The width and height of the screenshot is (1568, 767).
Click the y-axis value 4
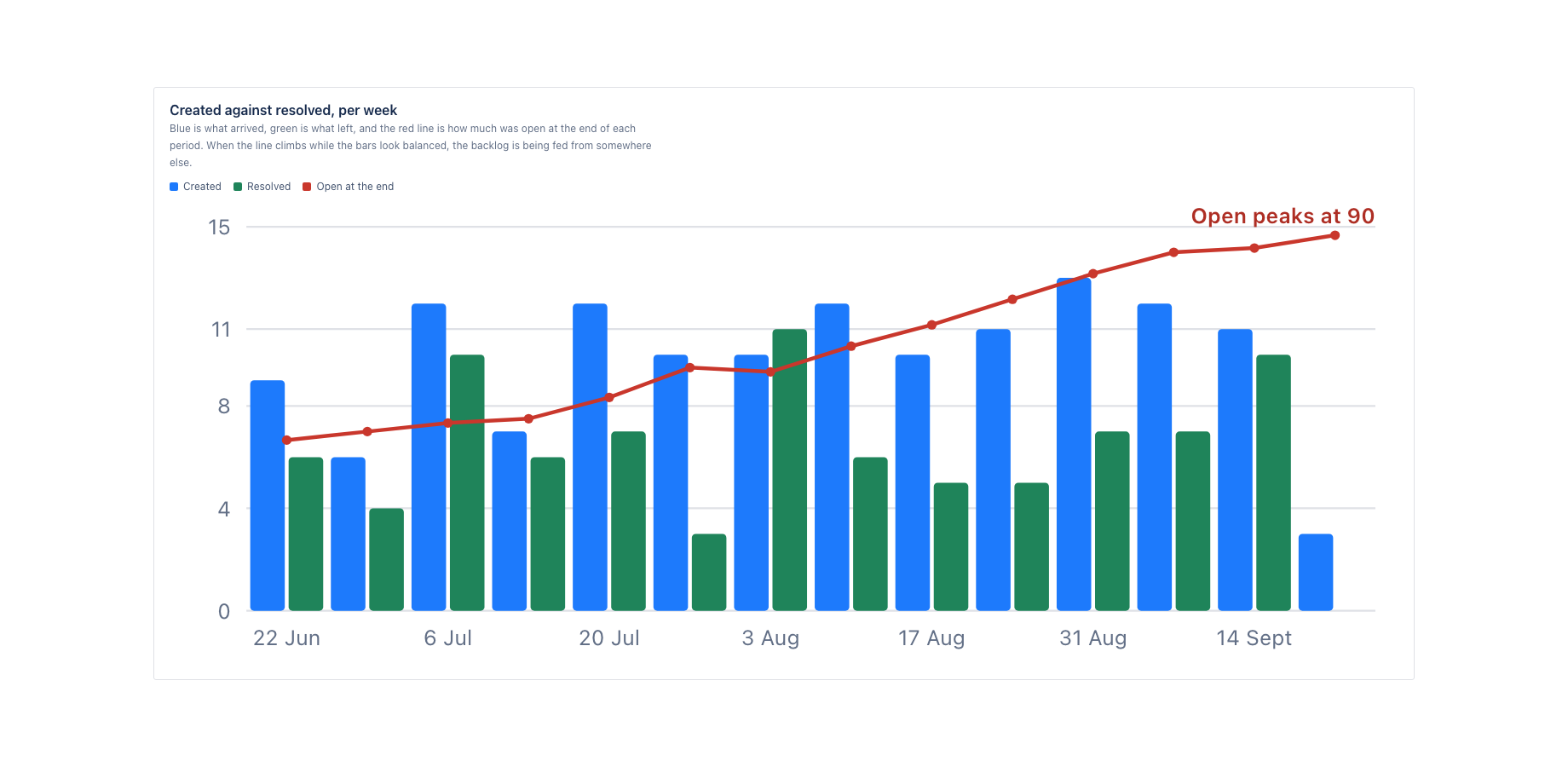224,509
